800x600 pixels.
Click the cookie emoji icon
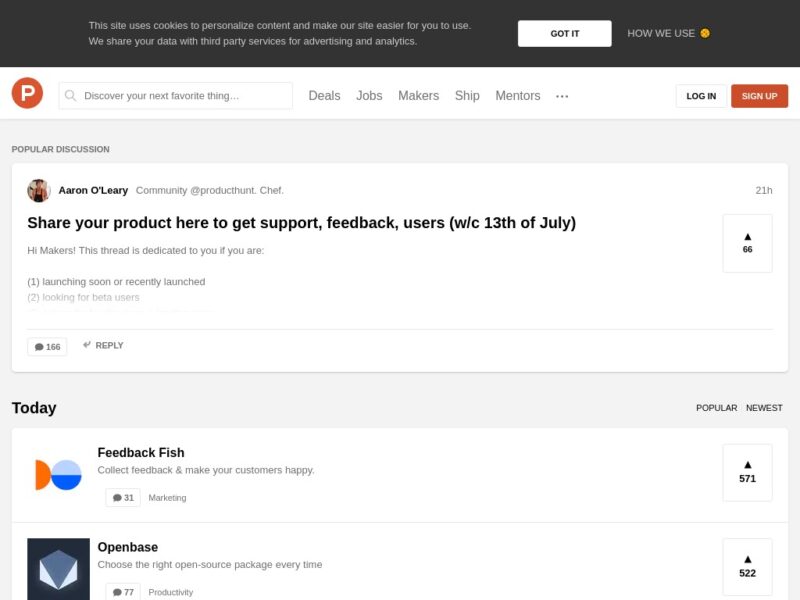click(x=705, y=33)
